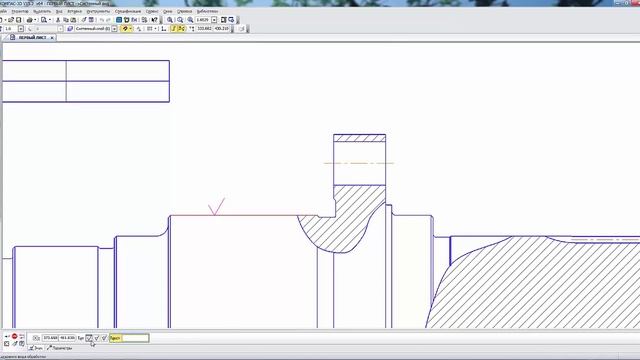Expand the Print preview dropdown arrow

[x=50, y=20]
